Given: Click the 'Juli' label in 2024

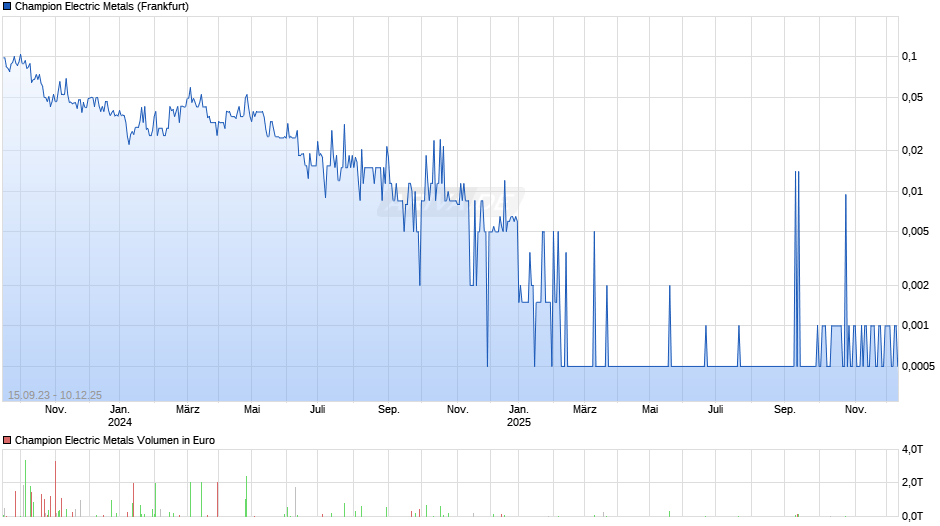Looking at the screenshot, I should (x=317, y=410).
